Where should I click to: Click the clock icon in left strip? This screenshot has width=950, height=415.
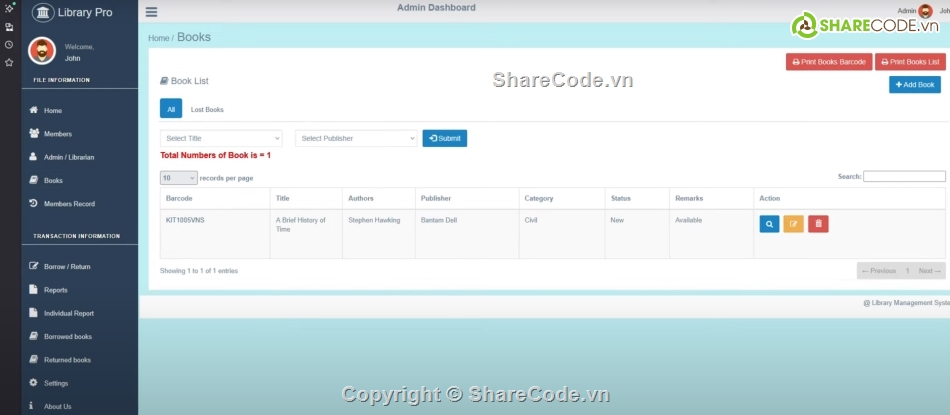point(9,45)
